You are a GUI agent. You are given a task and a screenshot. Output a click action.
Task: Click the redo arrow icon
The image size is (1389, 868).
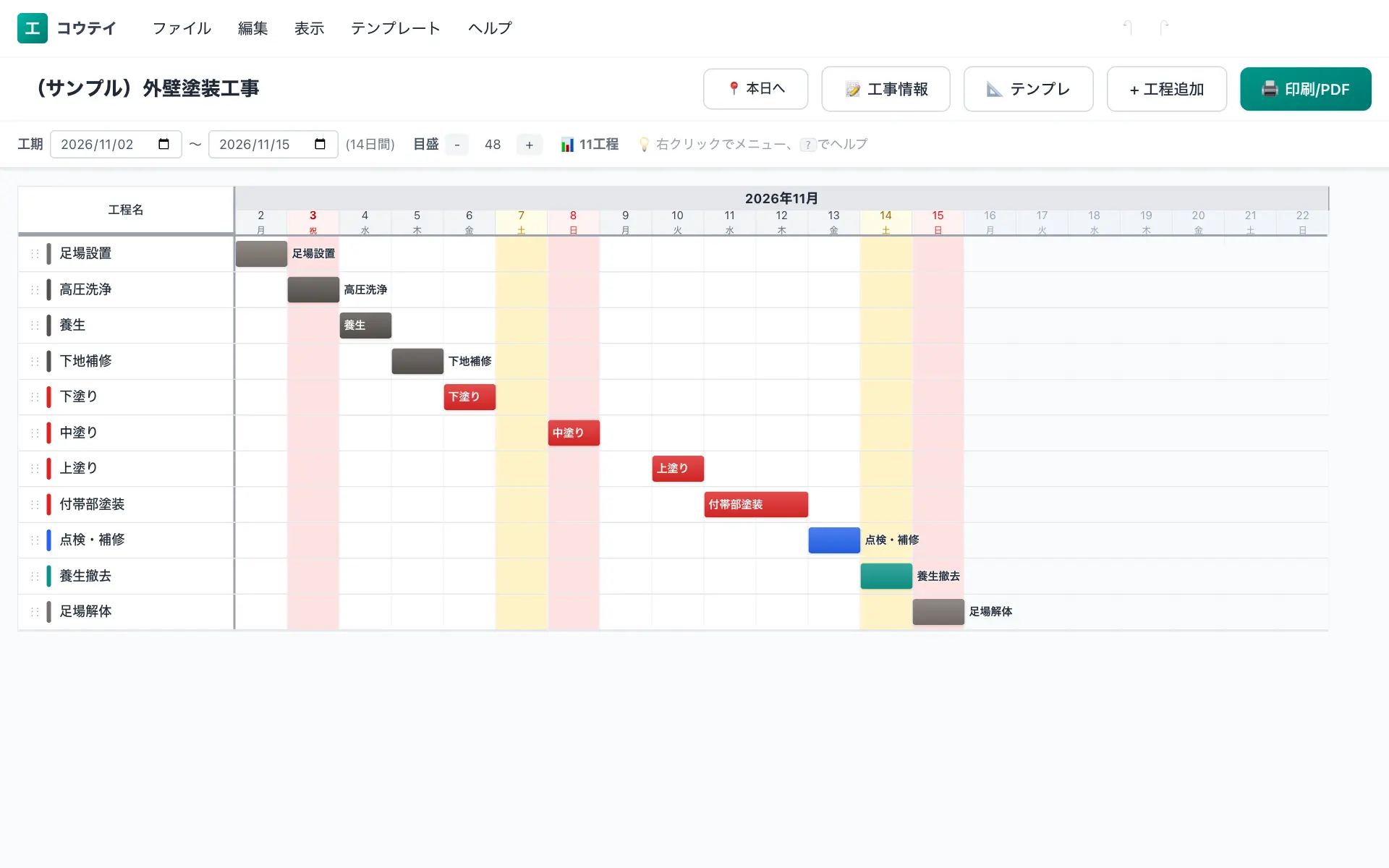click(1164, 27)
